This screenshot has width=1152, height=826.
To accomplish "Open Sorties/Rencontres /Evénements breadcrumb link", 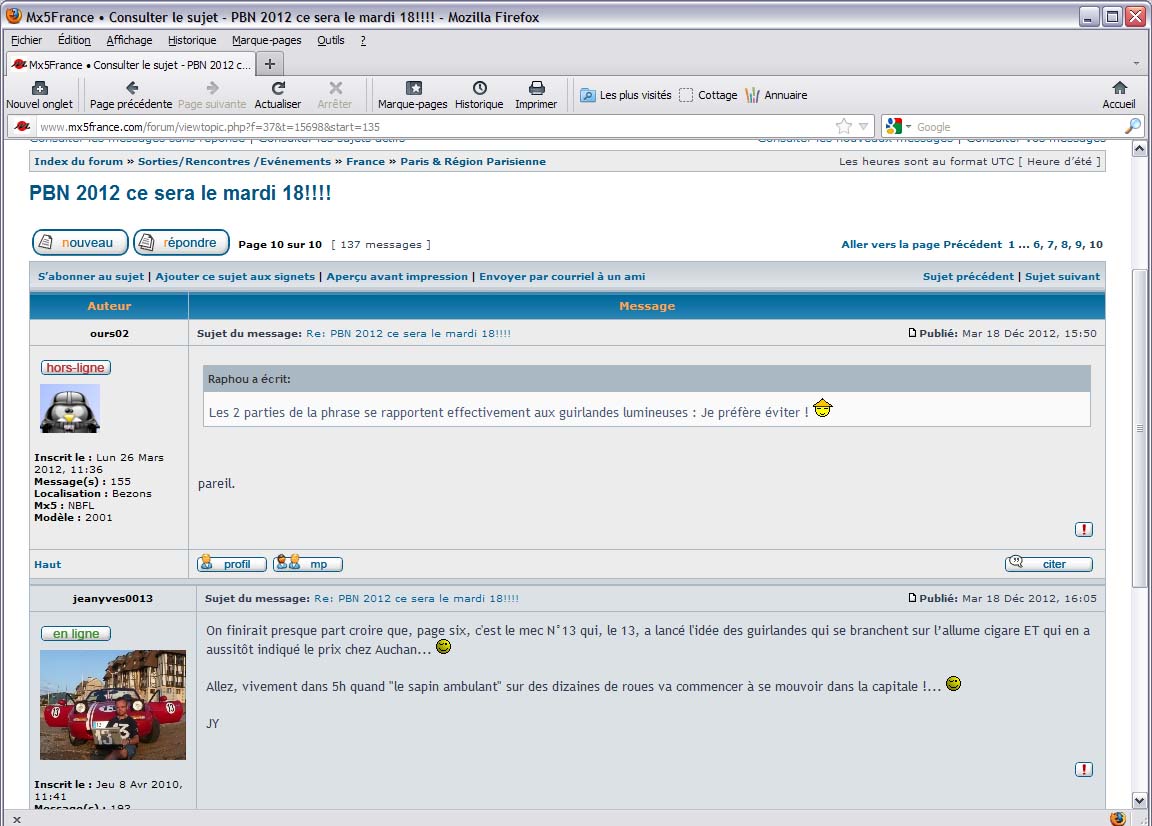I will point(234,162).
